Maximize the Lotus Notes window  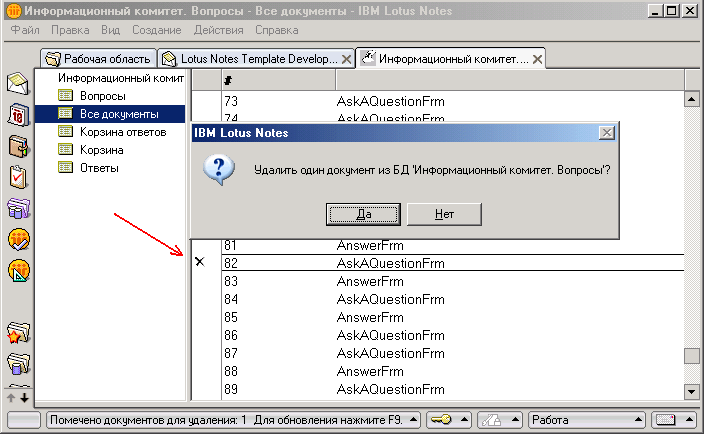point(672,11)
